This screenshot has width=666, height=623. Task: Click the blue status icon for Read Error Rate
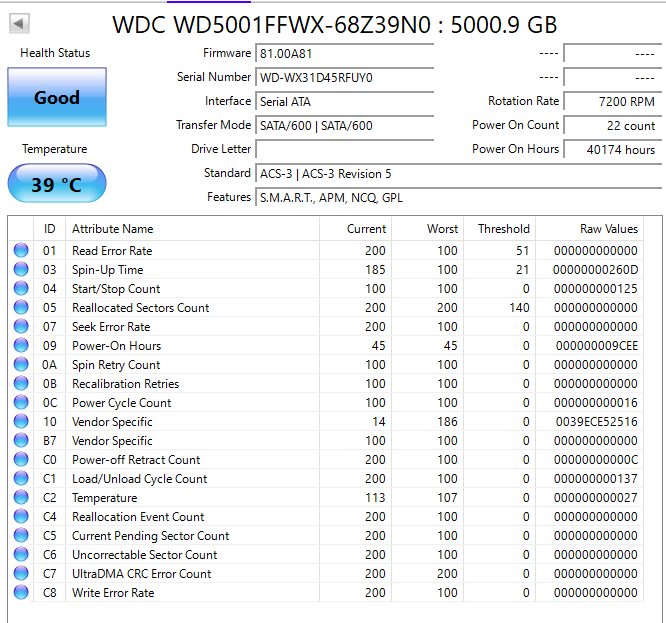click(21, 251)
